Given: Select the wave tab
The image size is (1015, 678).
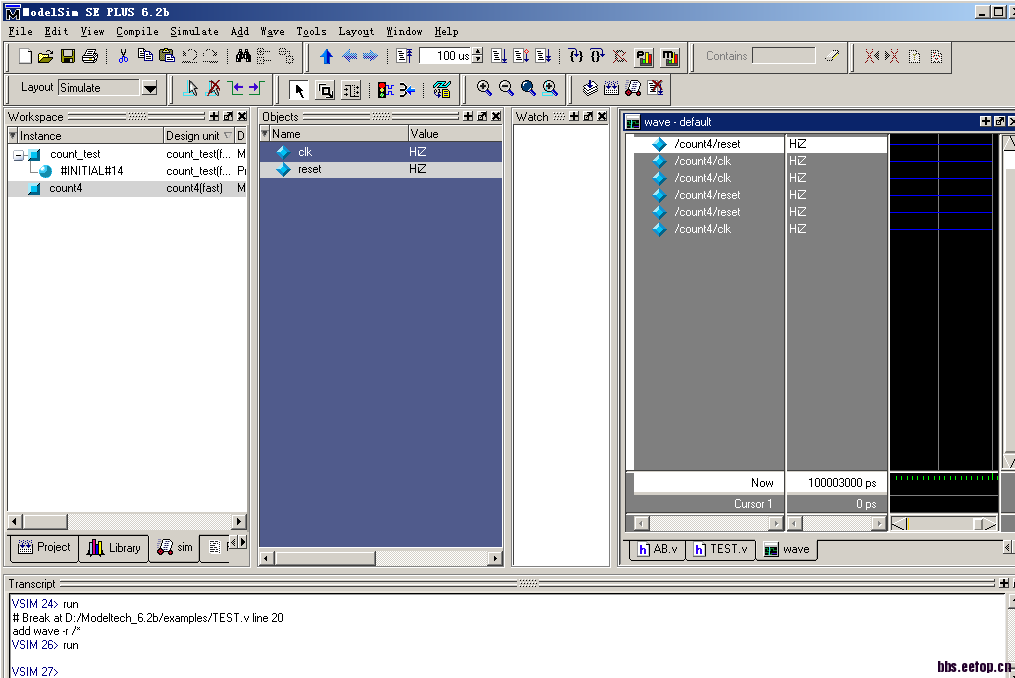Looking at the screenshot, I should click(x=786, y=549).
